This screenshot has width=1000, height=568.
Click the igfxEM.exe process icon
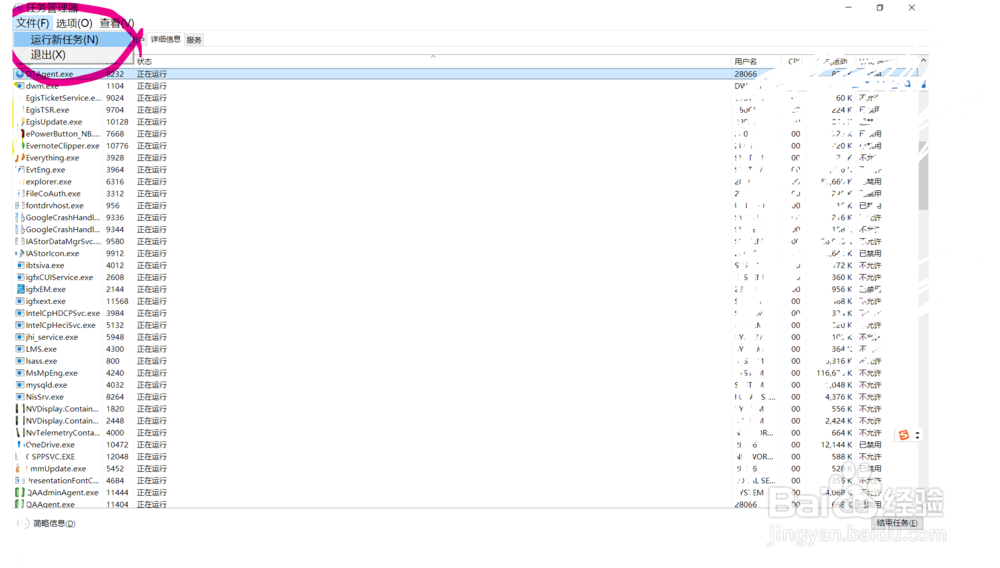[x=20, y=289]
